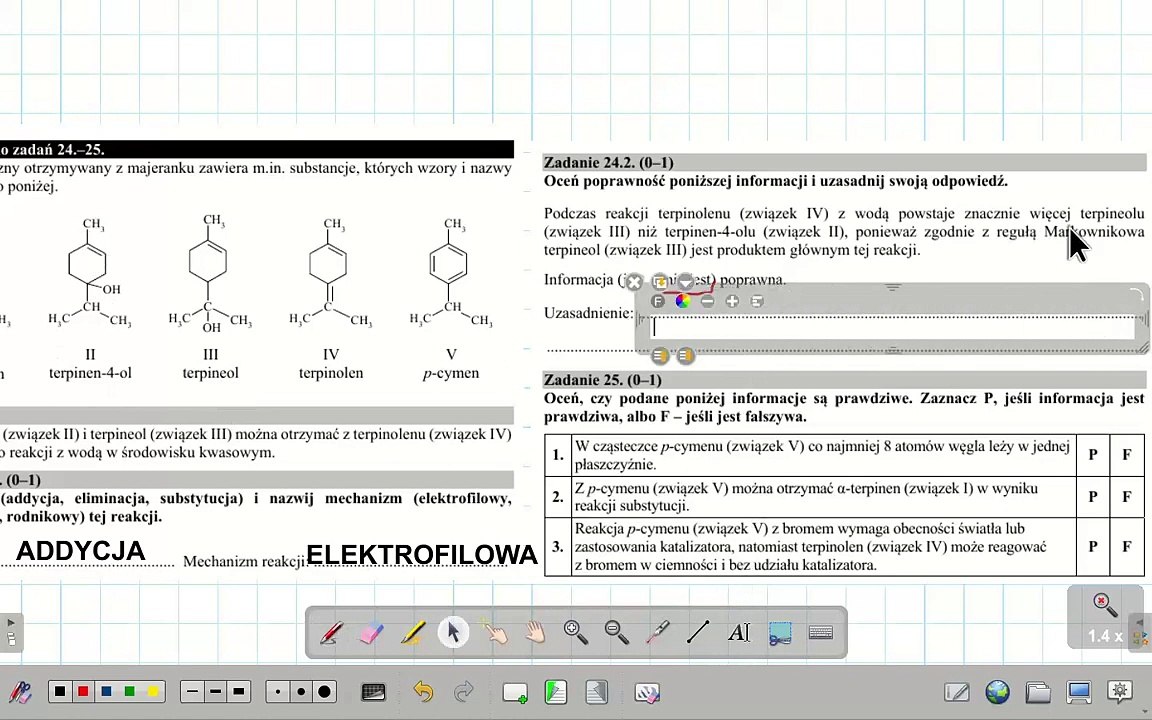Viewport: 1152px width, 720px height.
Task: Select the blue pen color
Action: [x=107, y=692]
